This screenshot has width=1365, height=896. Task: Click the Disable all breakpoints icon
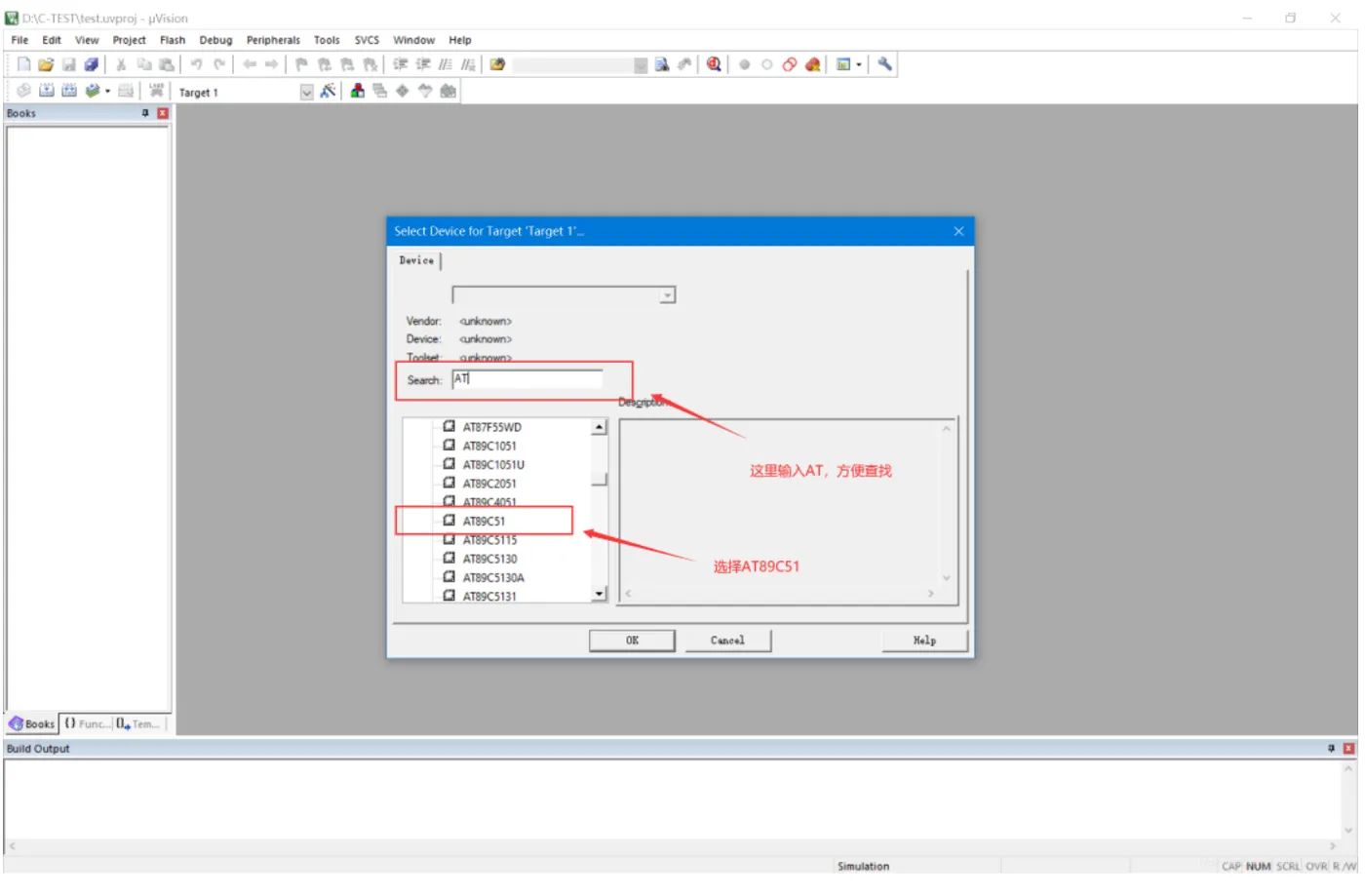coord(790,64)
